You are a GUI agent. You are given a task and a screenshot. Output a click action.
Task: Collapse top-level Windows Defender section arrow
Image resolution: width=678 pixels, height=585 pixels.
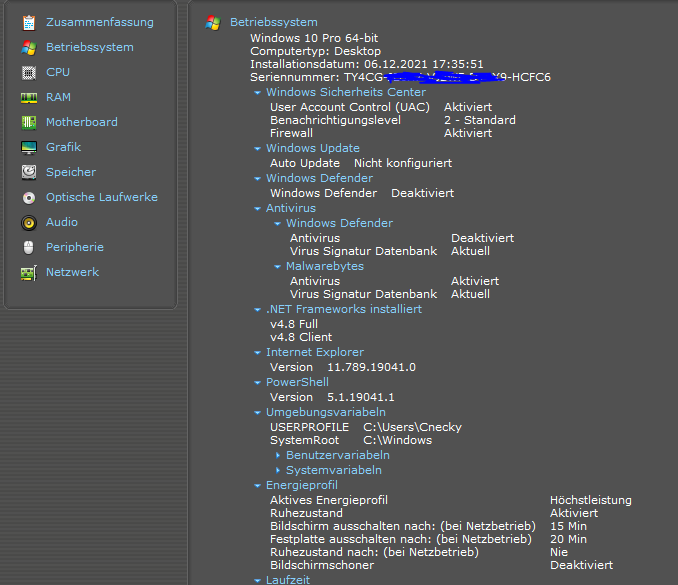click(257, 179)
